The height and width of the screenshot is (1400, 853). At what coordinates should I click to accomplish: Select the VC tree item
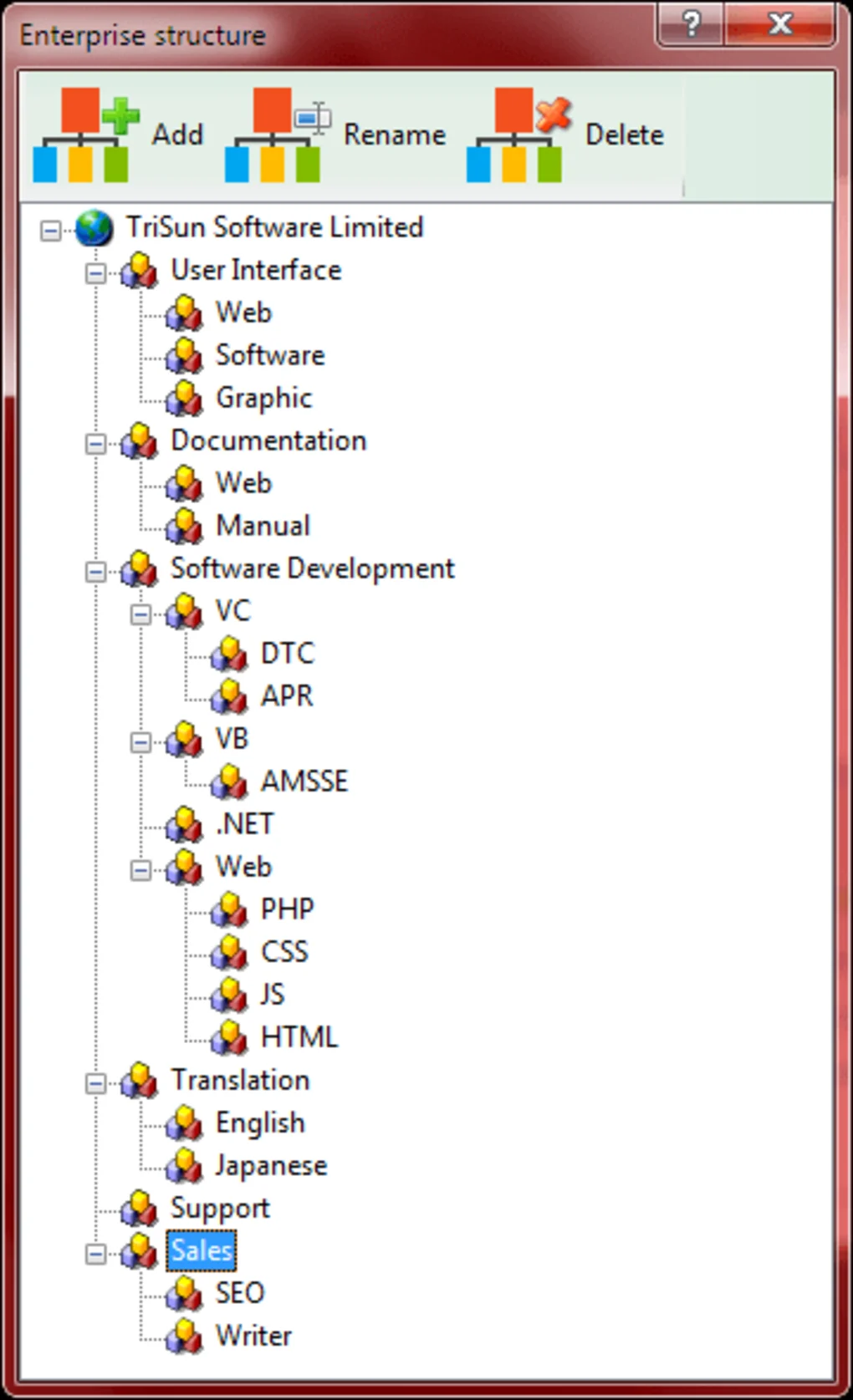point(232,611)
